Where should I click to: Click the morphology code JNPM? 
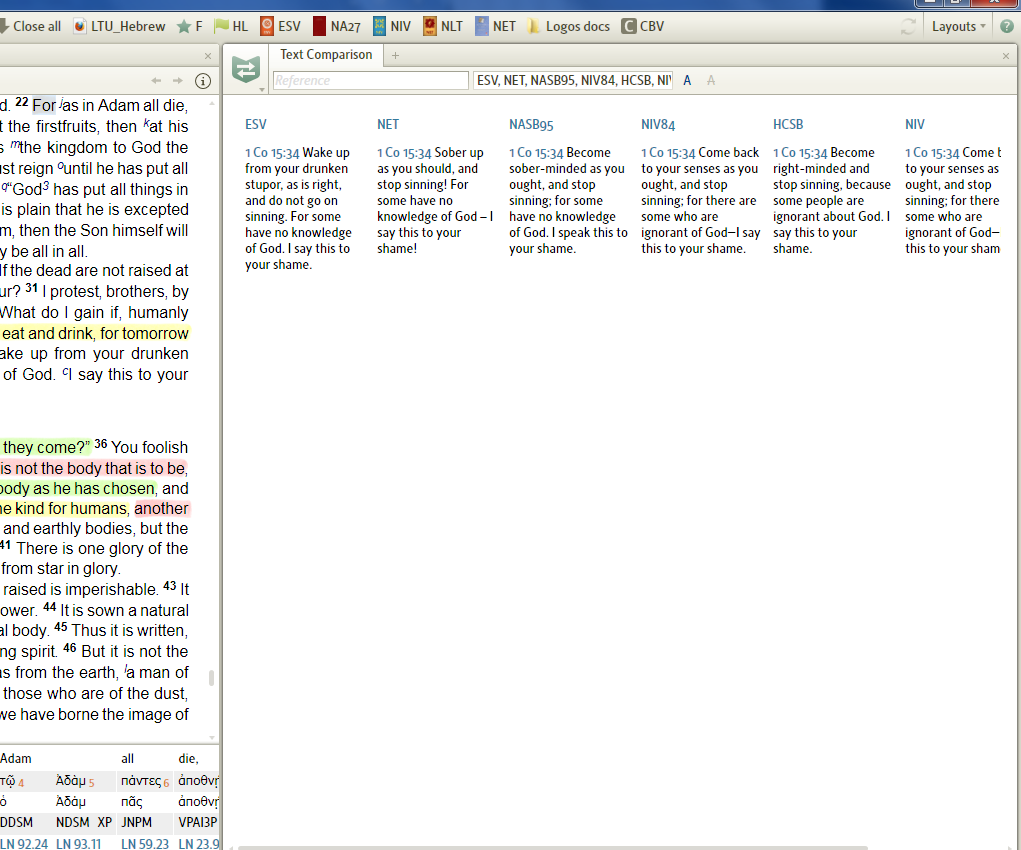(x=137, y=823)
